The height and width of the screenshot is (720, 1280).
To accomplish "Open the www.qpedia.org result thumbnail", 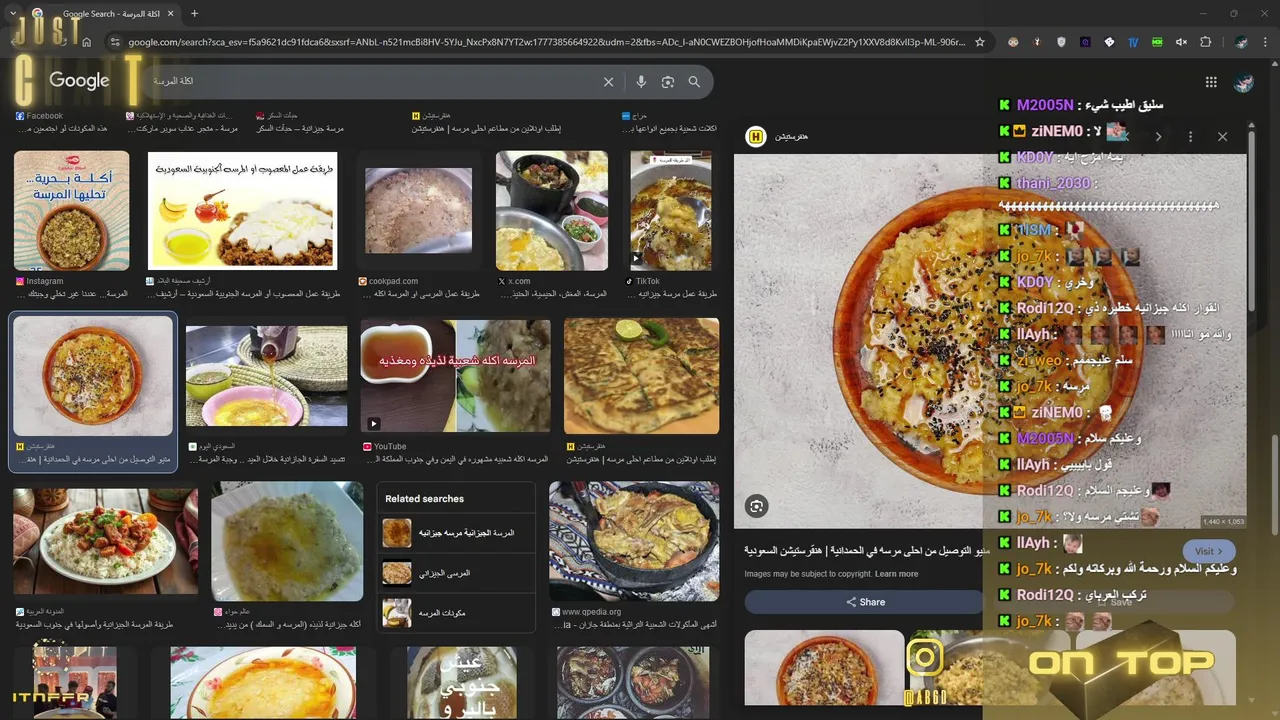I will [634, 541].
